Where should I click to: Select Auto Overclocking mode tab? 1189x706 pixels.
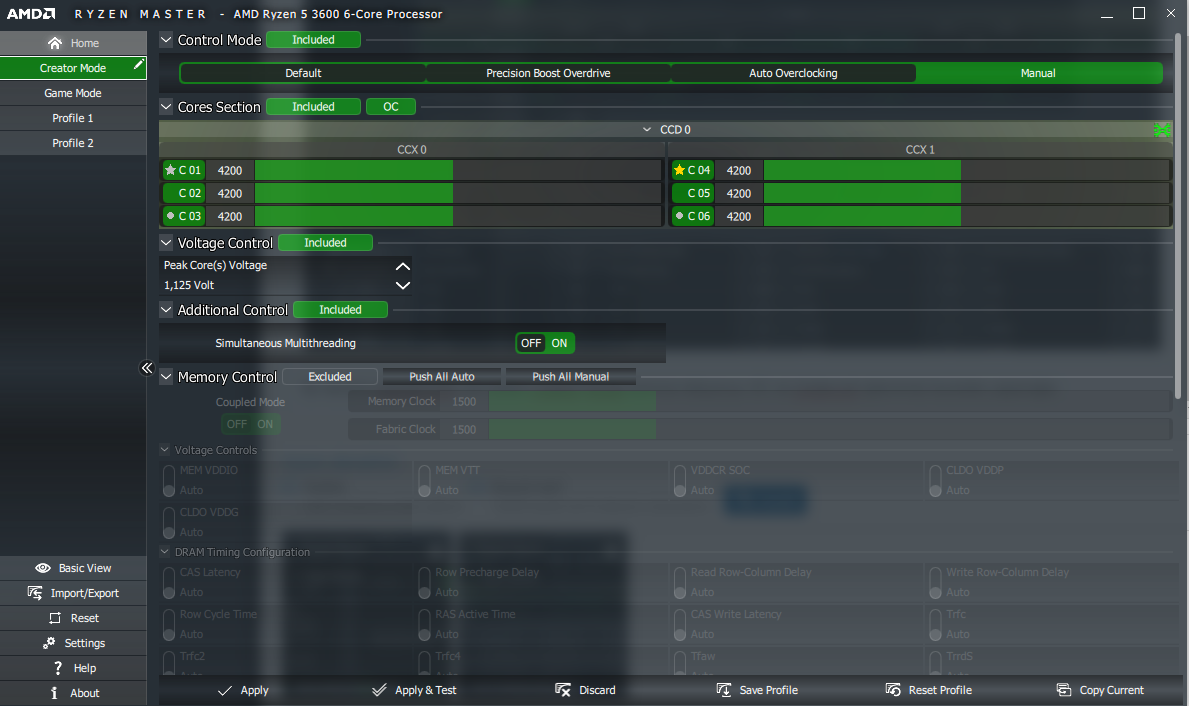[793, 74]
